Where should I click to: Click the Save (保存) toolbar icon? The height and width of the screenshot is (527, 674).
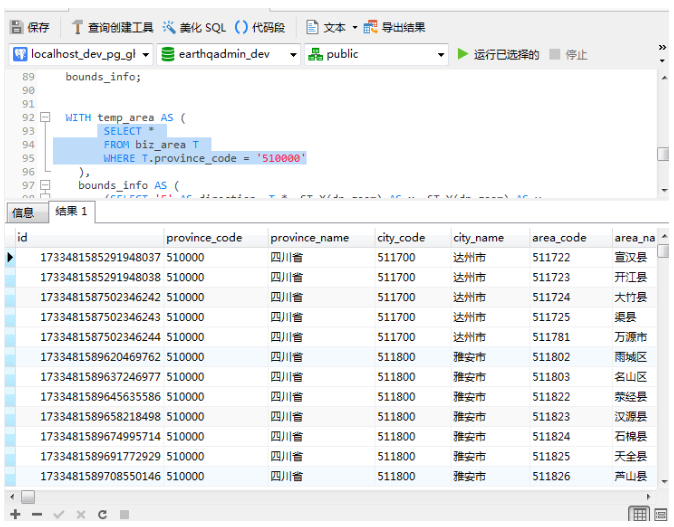17,27
